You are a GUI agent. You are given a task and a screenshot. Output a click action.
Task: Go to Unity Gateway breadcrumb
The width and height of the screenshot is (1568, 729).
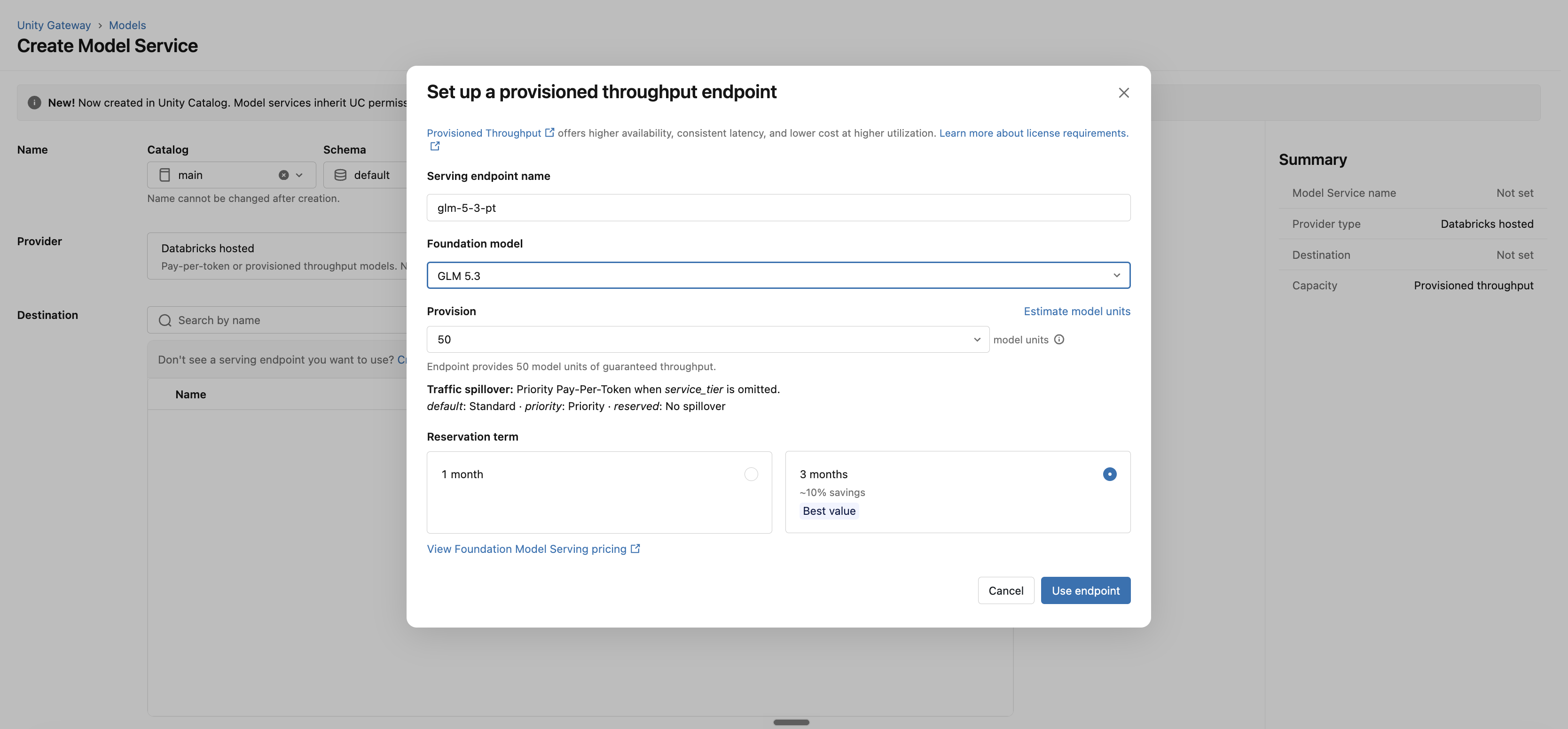coord(54,25)
